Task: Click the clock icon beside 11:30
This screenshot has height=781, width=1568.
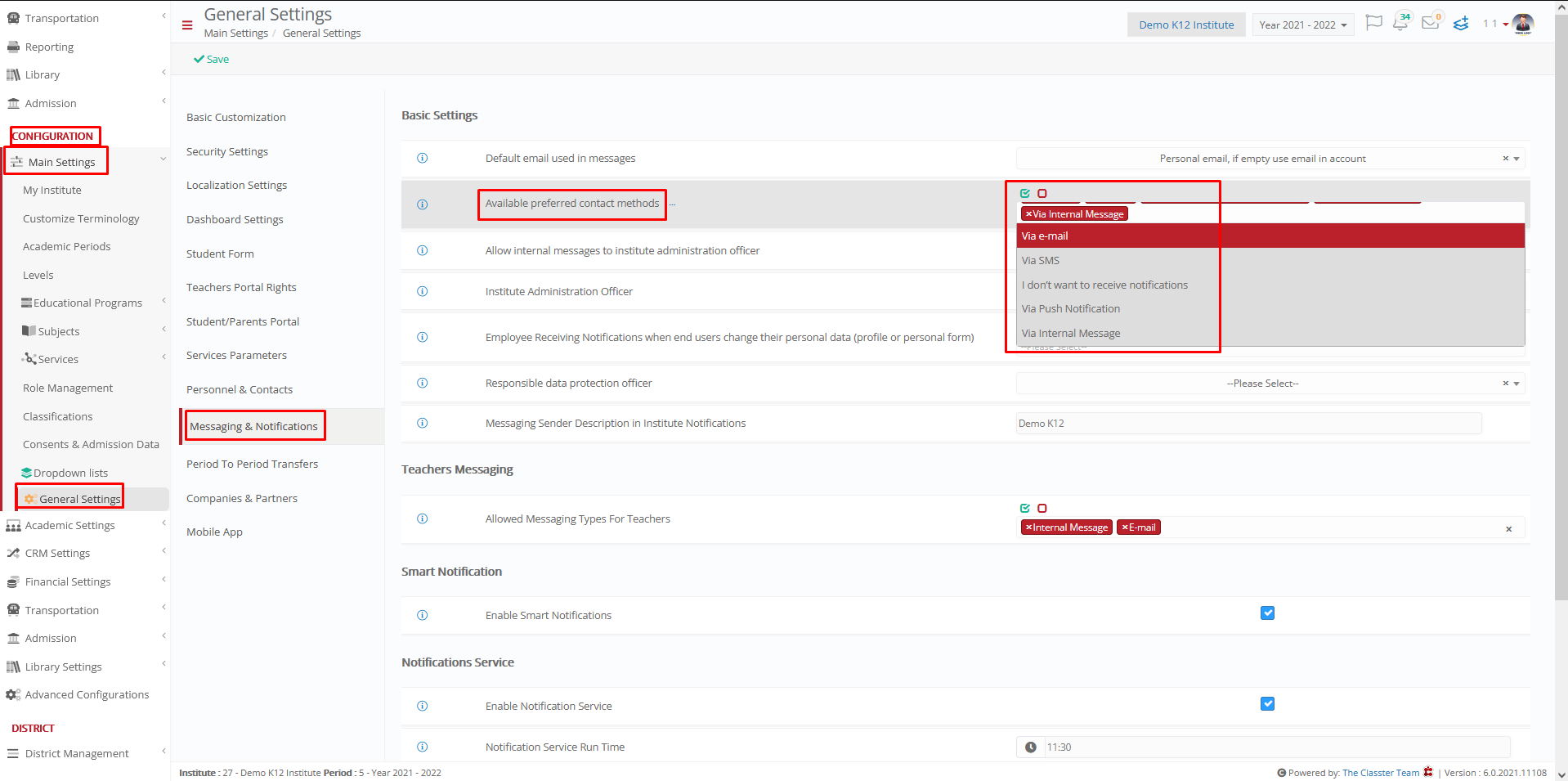Action: click(x=1031, y=747)
